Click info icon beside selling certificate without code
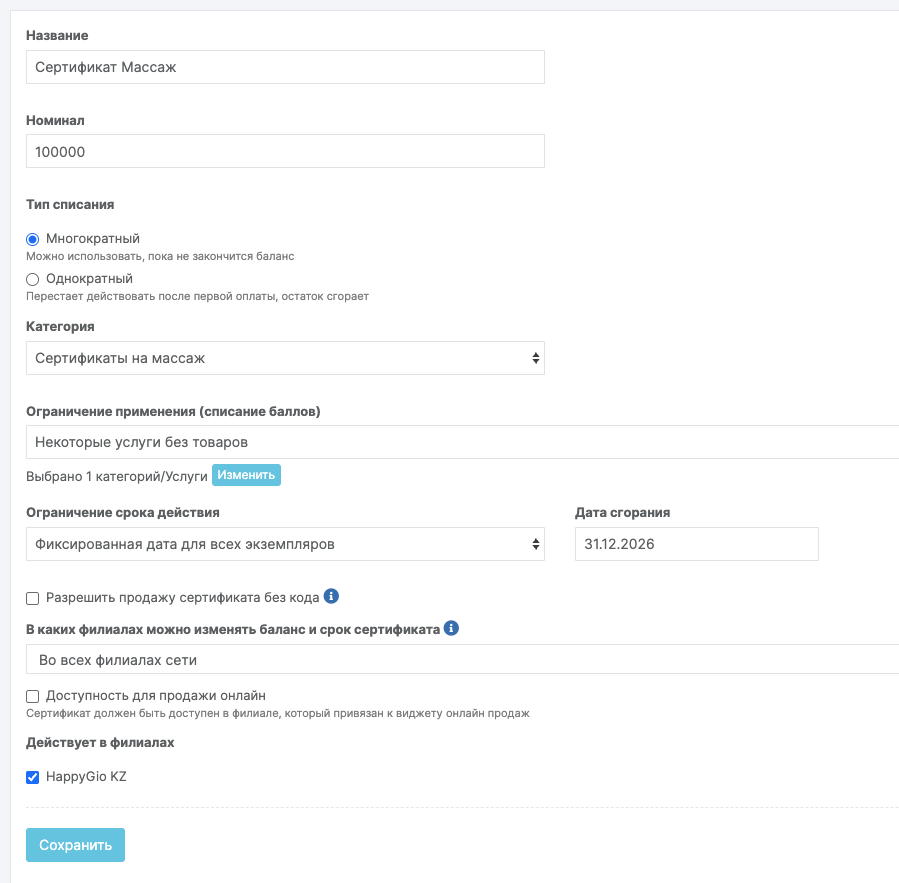This screenshot has height=883, width=899. tap(332, 597)
